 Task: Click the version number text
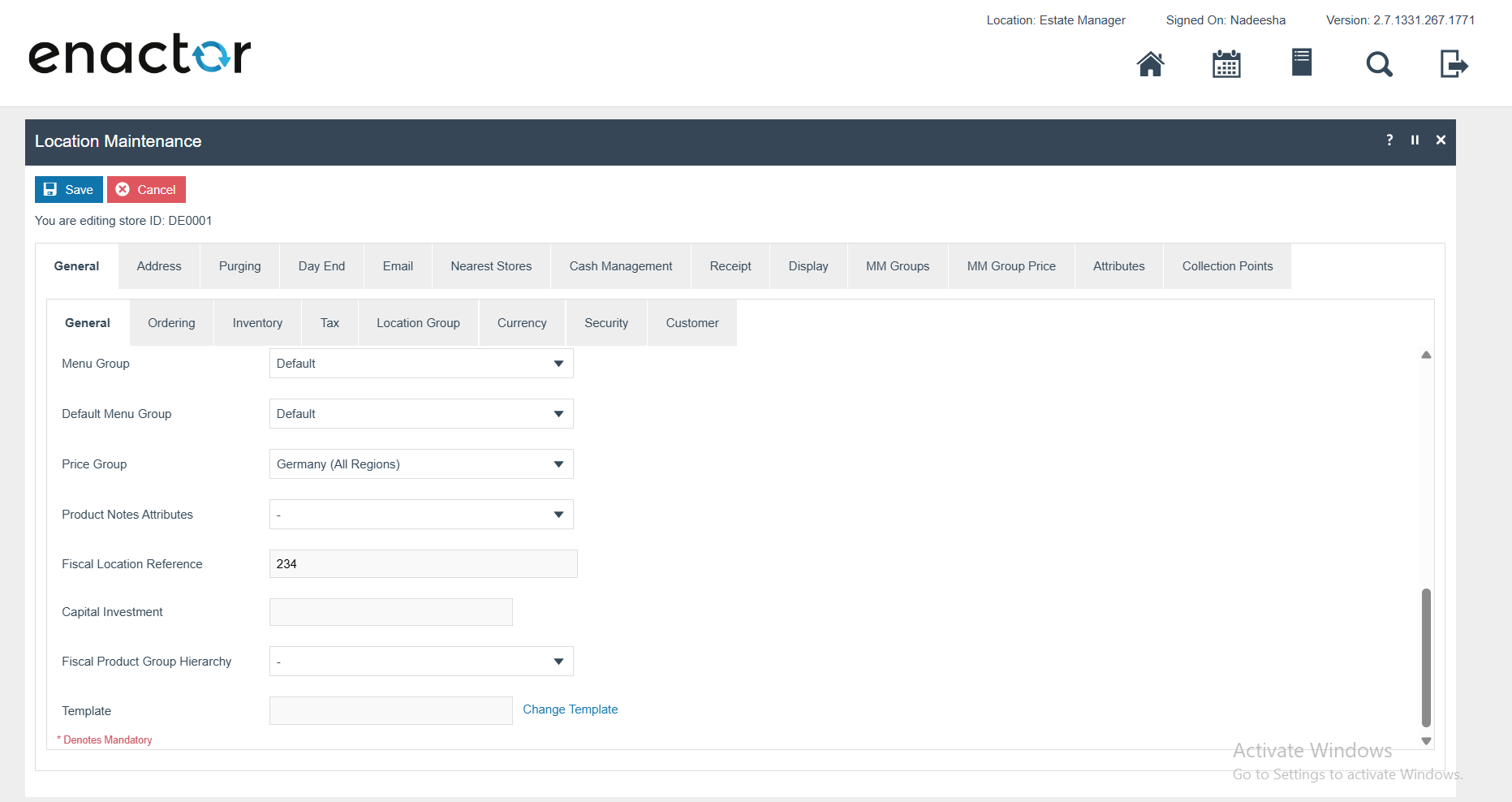point(1400,20)
